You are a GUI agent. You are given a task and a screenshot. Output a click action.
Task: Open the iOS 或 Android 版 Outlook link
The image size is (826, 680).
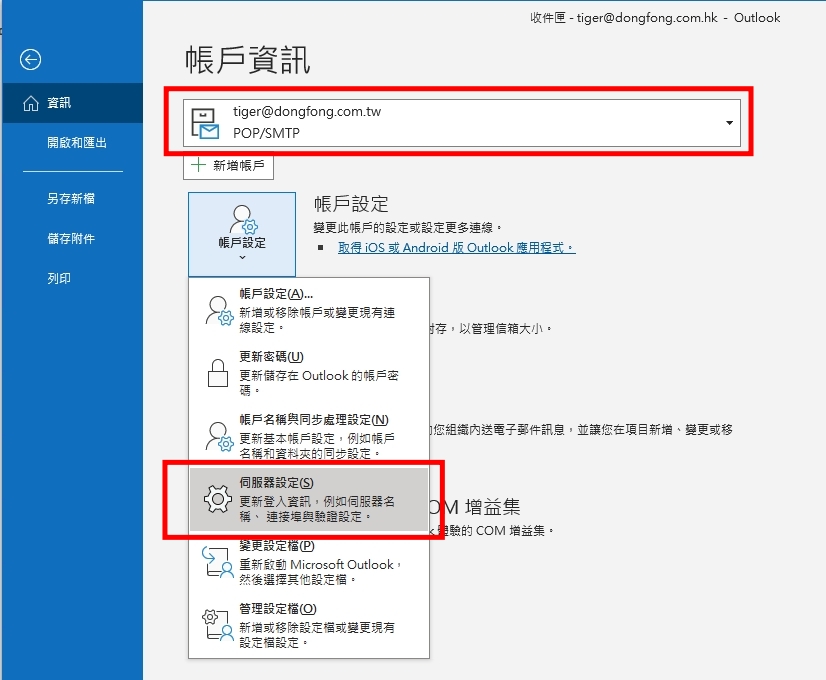pyautogui.click(x=456, y=248)
